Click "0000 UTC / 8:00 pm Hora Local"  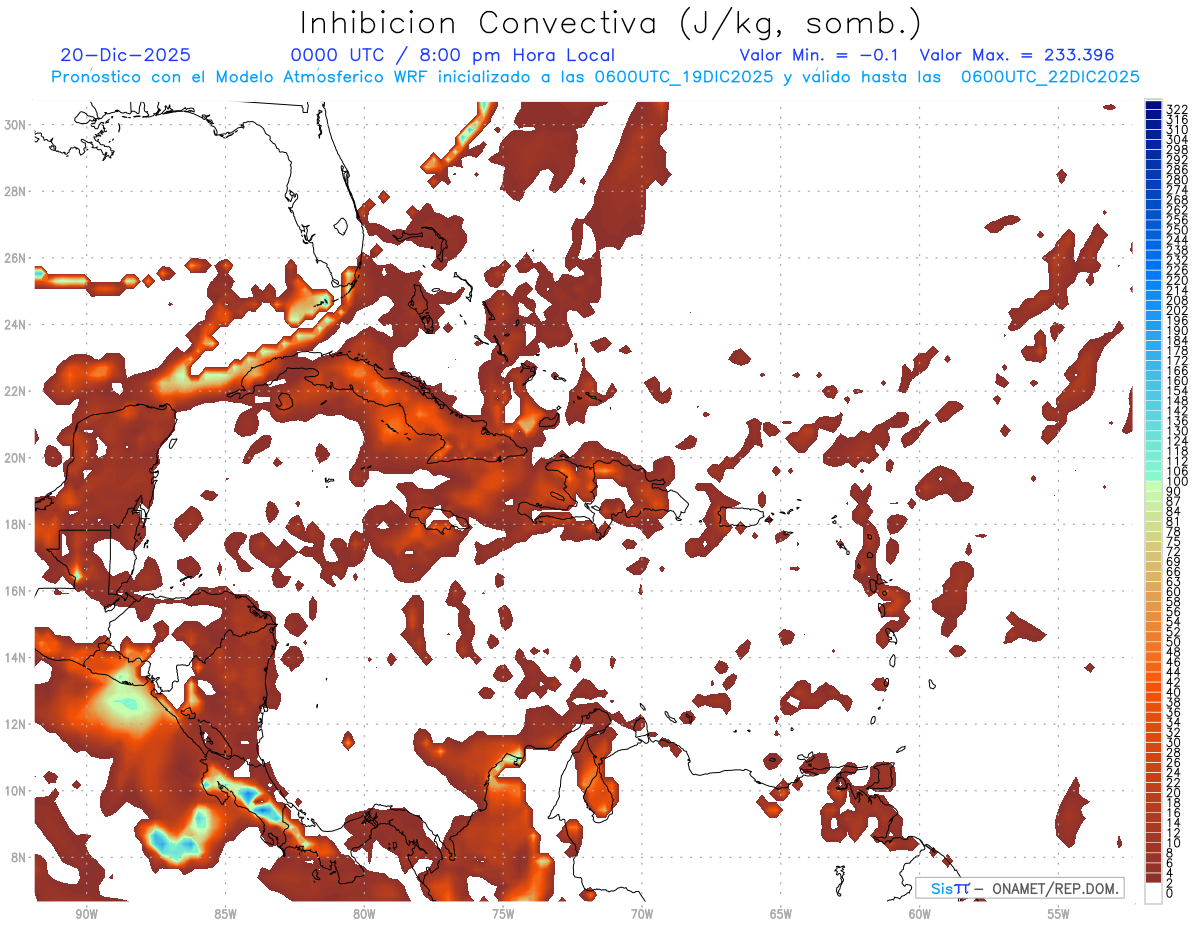click(452, 56)
